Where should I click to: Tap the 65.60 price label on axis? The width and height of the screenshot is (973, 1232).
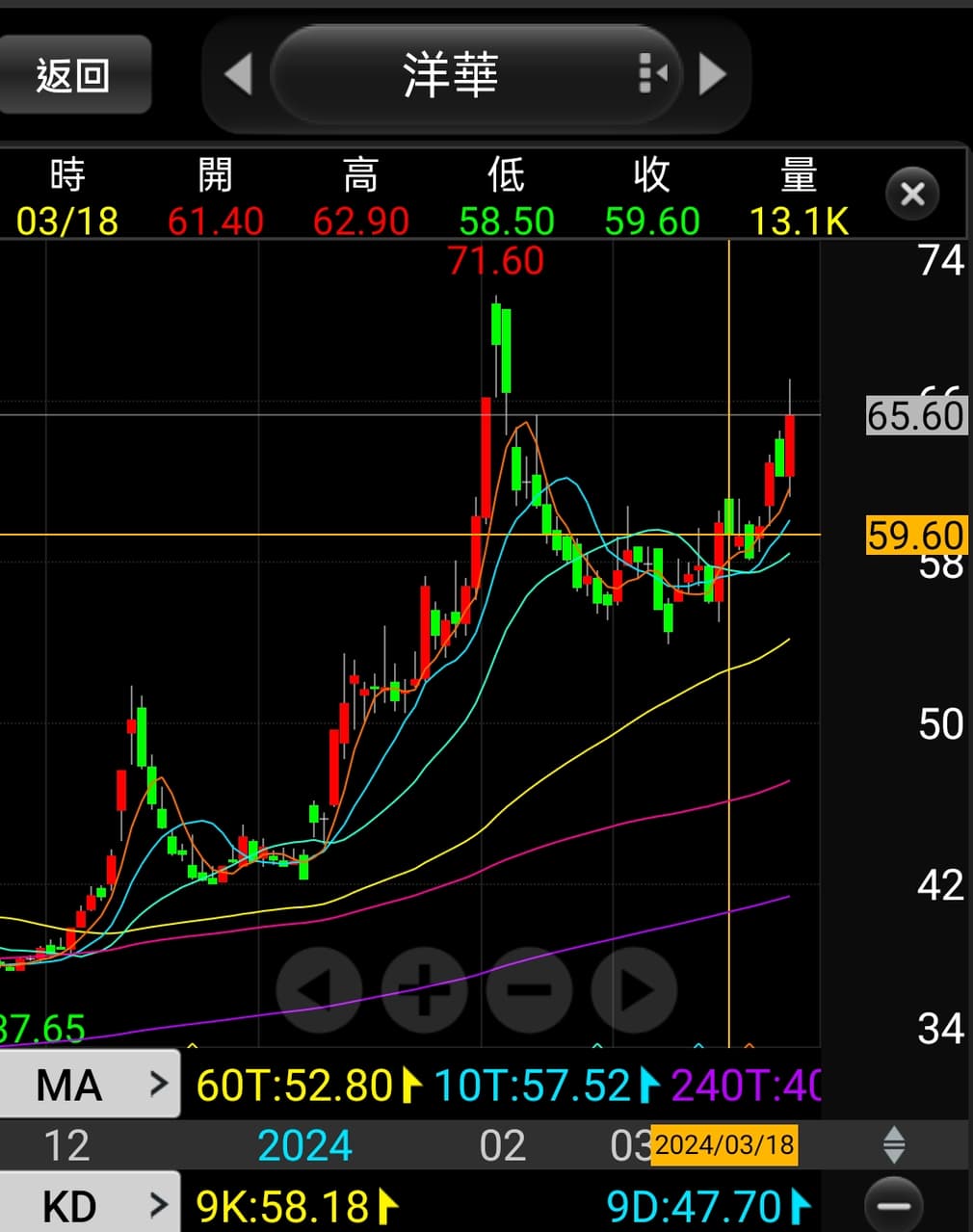(x=915, y=415)
